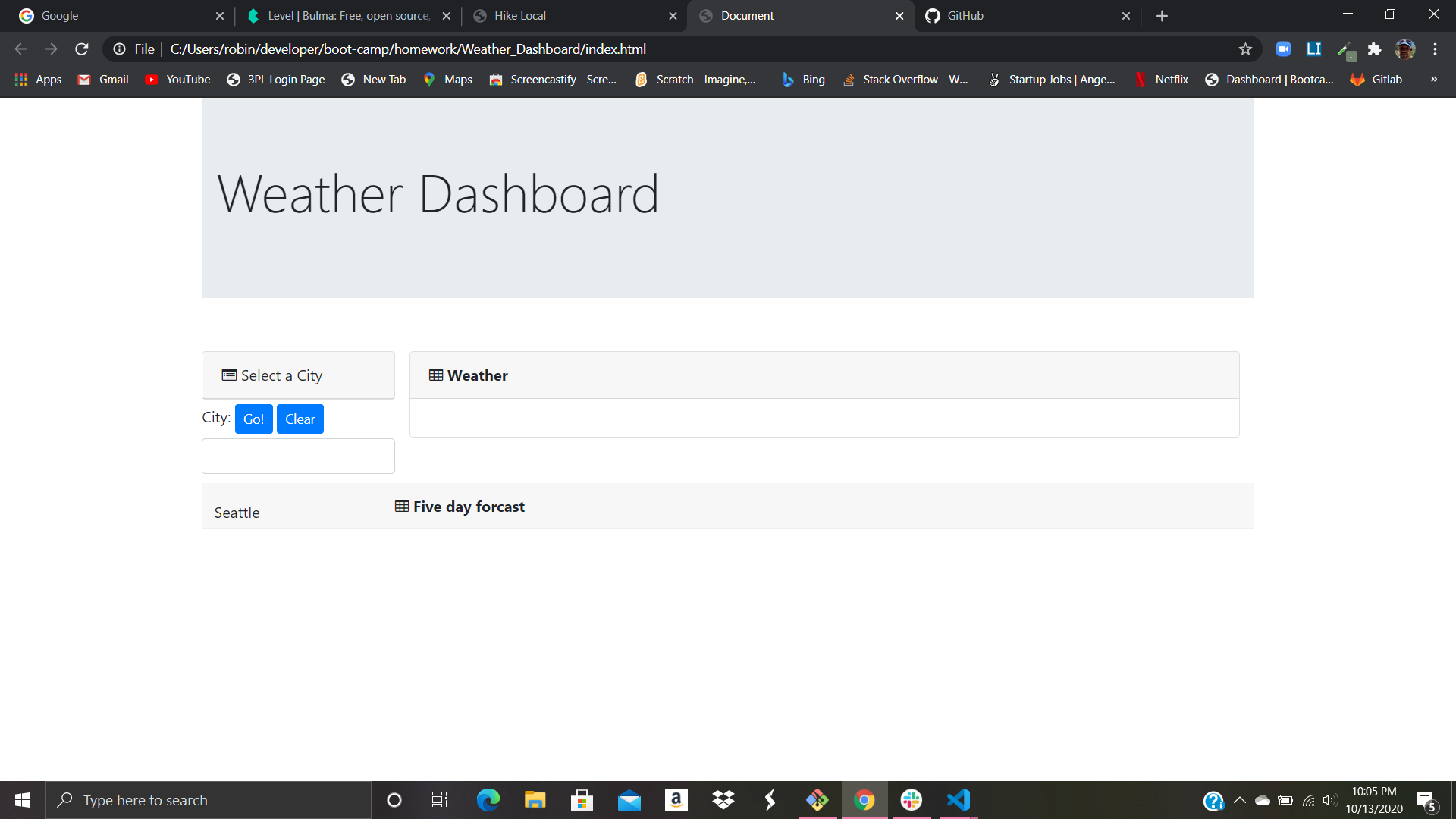Open Gmail bookmark

tap(103, 80)
